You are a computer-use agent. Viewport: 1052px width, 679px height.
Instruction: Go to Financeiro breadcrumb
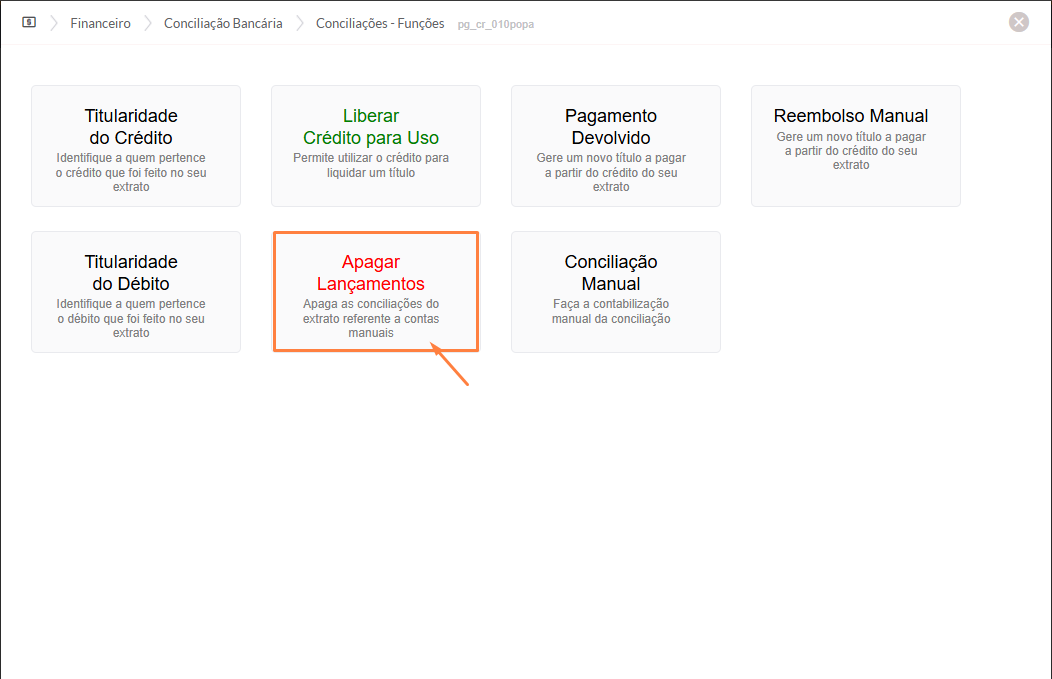(100, 23)
